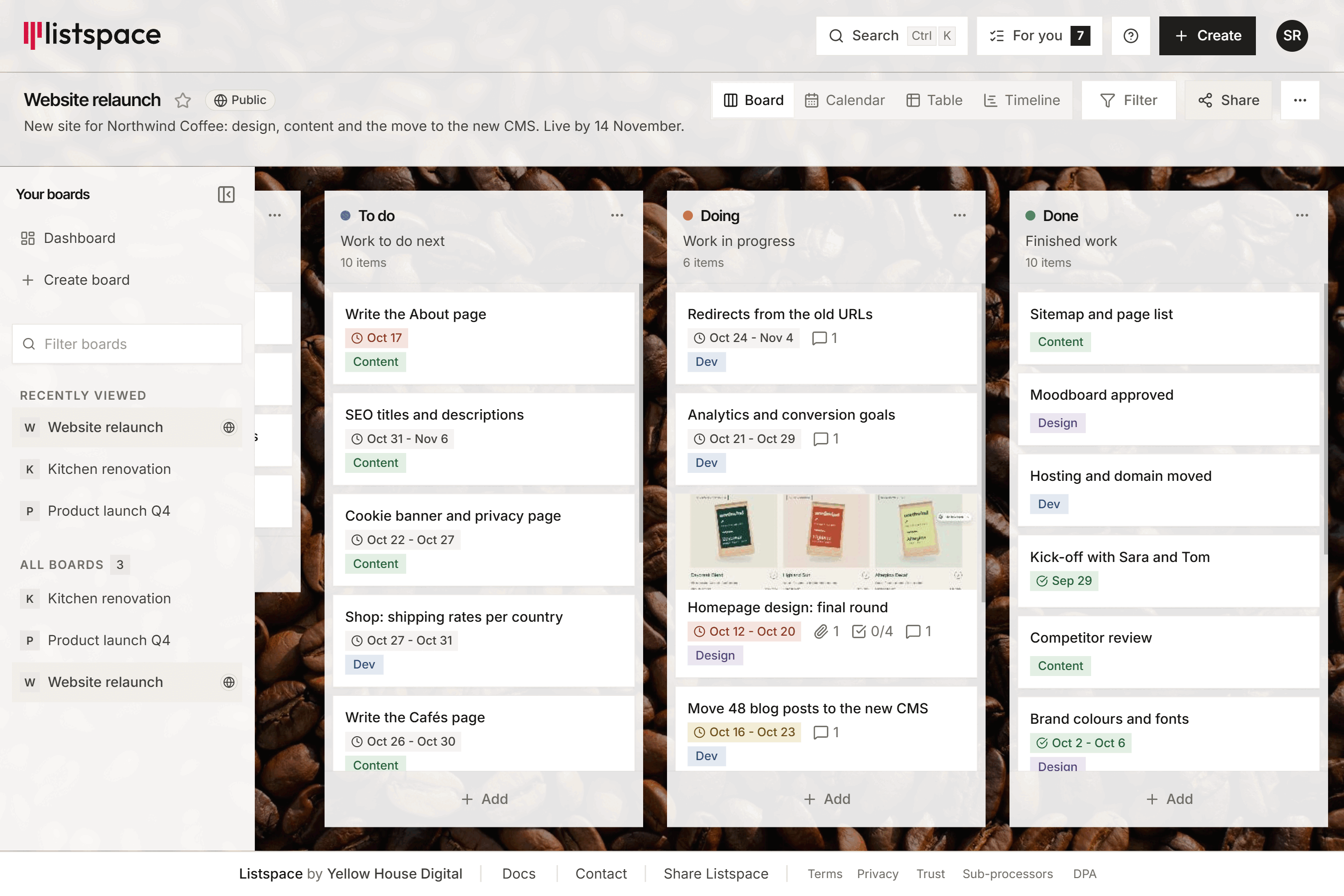Image resolution: width=1344 pixels, height=896 pixels.
Task: Open Product launch Q4 under All boards
Action: (x=127, y=640)
